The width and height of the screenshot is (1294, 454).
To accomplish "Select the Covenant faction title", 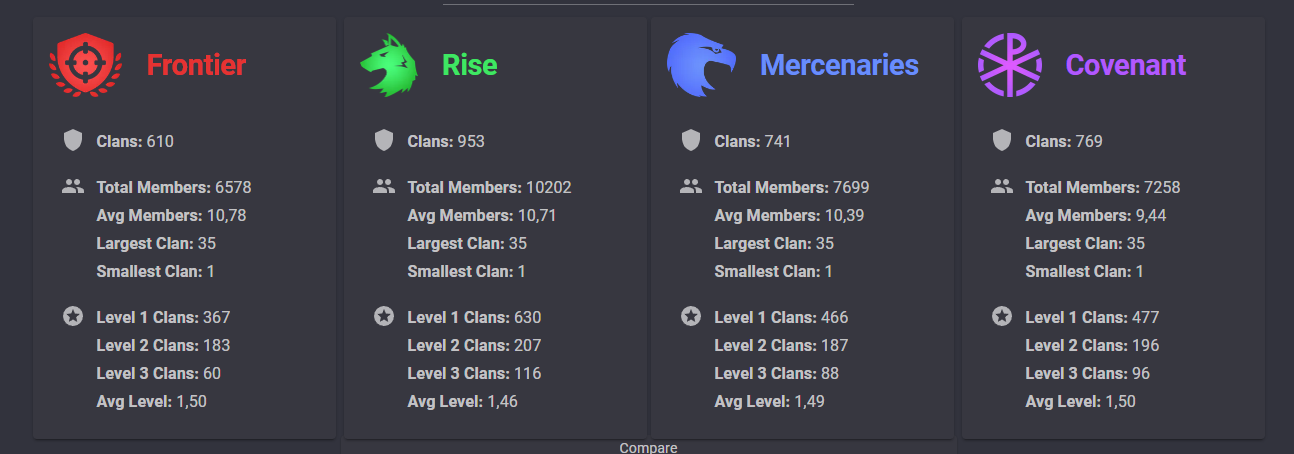I will (x=1126, y=66).
